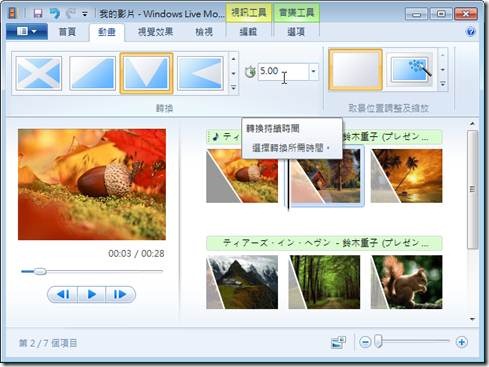Select the blank no pan and zoom option
The width and height of the screenshot is (489, 367).
click(x=355, y=70)
